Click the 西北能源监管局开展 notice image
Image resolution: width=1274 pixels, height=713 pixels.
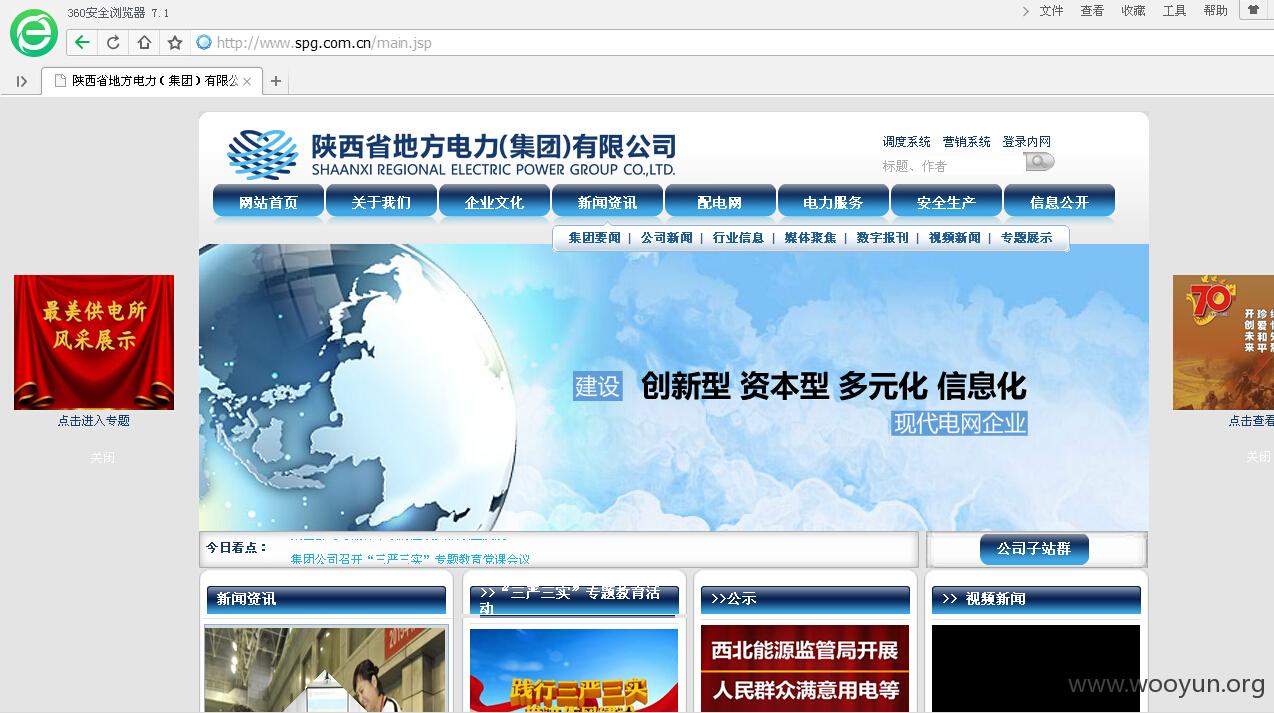pyautogui.click(x=805, y=669)
